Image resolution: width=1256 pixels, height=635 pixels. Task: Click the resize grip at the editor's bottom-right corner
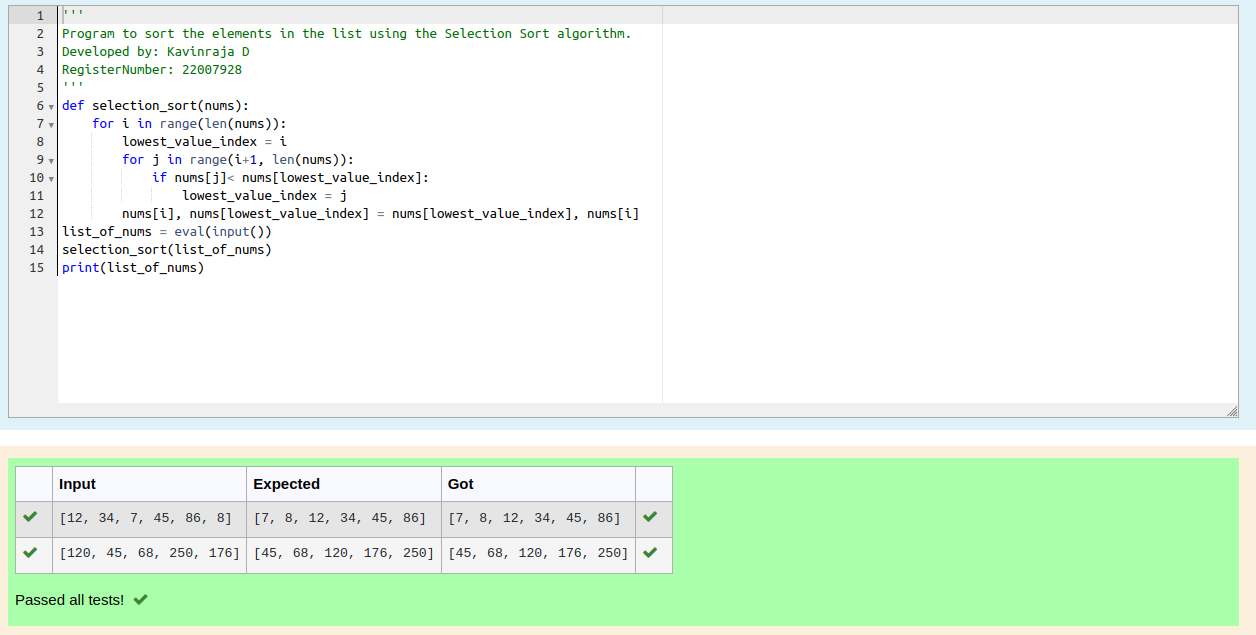[x=1233, y=409]
